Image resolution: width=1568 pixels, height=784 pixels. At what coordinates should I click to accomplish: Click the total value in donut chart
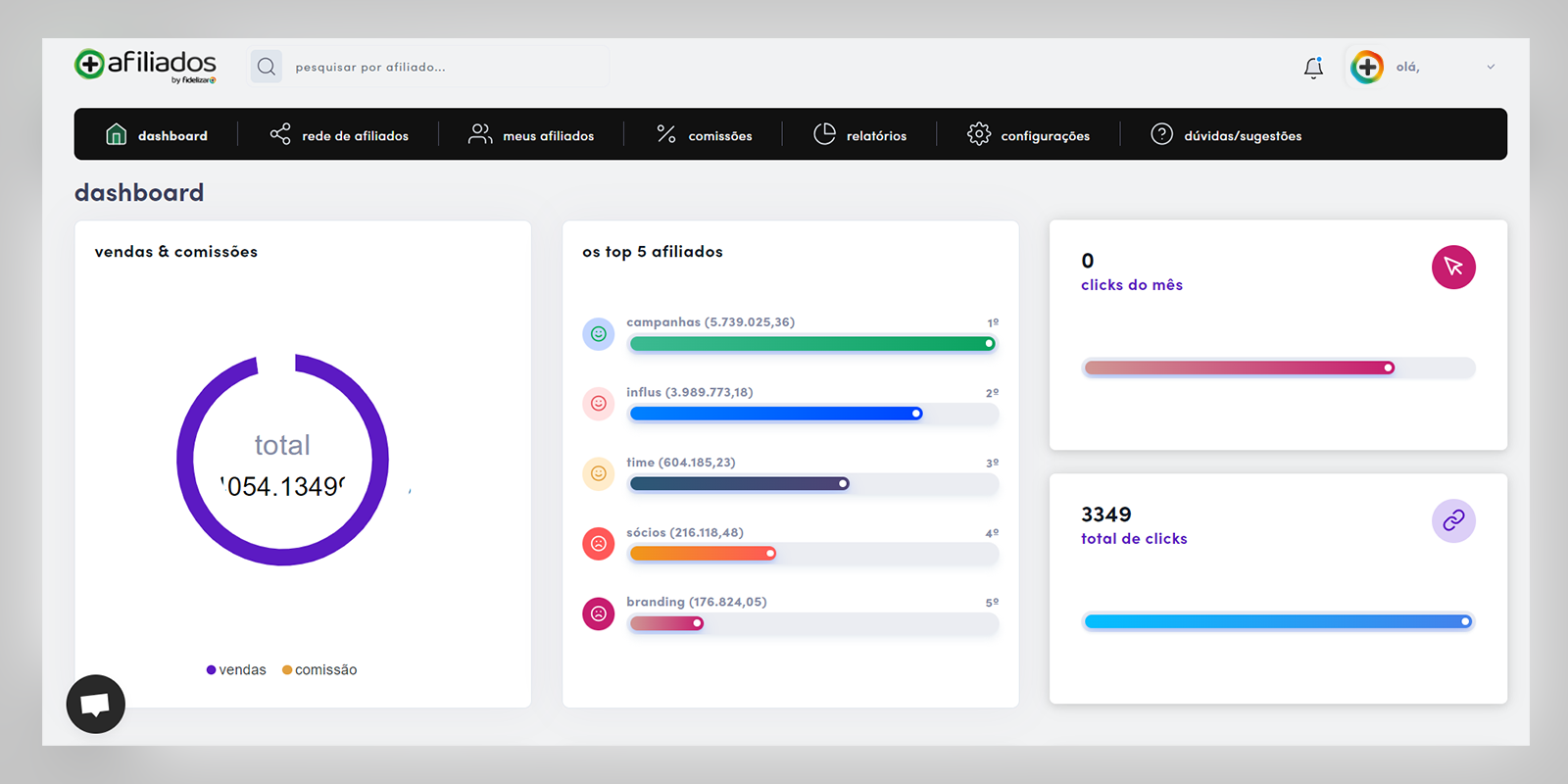click(x=282, y=486)
